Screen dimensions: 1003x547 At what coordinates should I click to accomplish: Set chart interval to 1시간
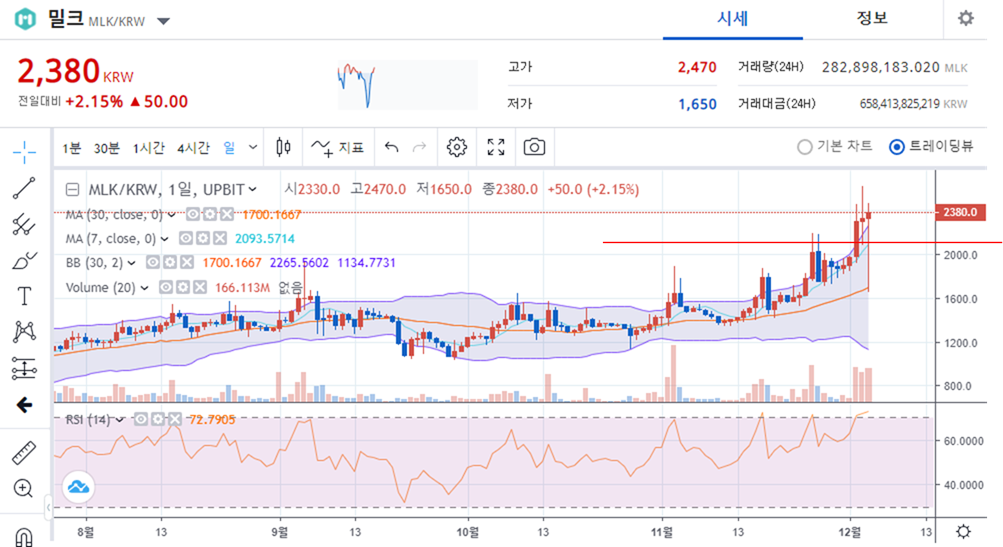point(148,148)
